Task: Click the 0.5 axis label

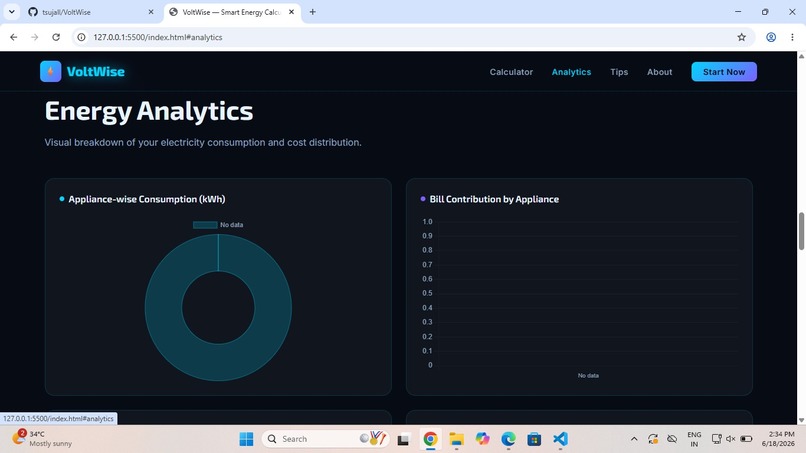Action: pos(427,293)
